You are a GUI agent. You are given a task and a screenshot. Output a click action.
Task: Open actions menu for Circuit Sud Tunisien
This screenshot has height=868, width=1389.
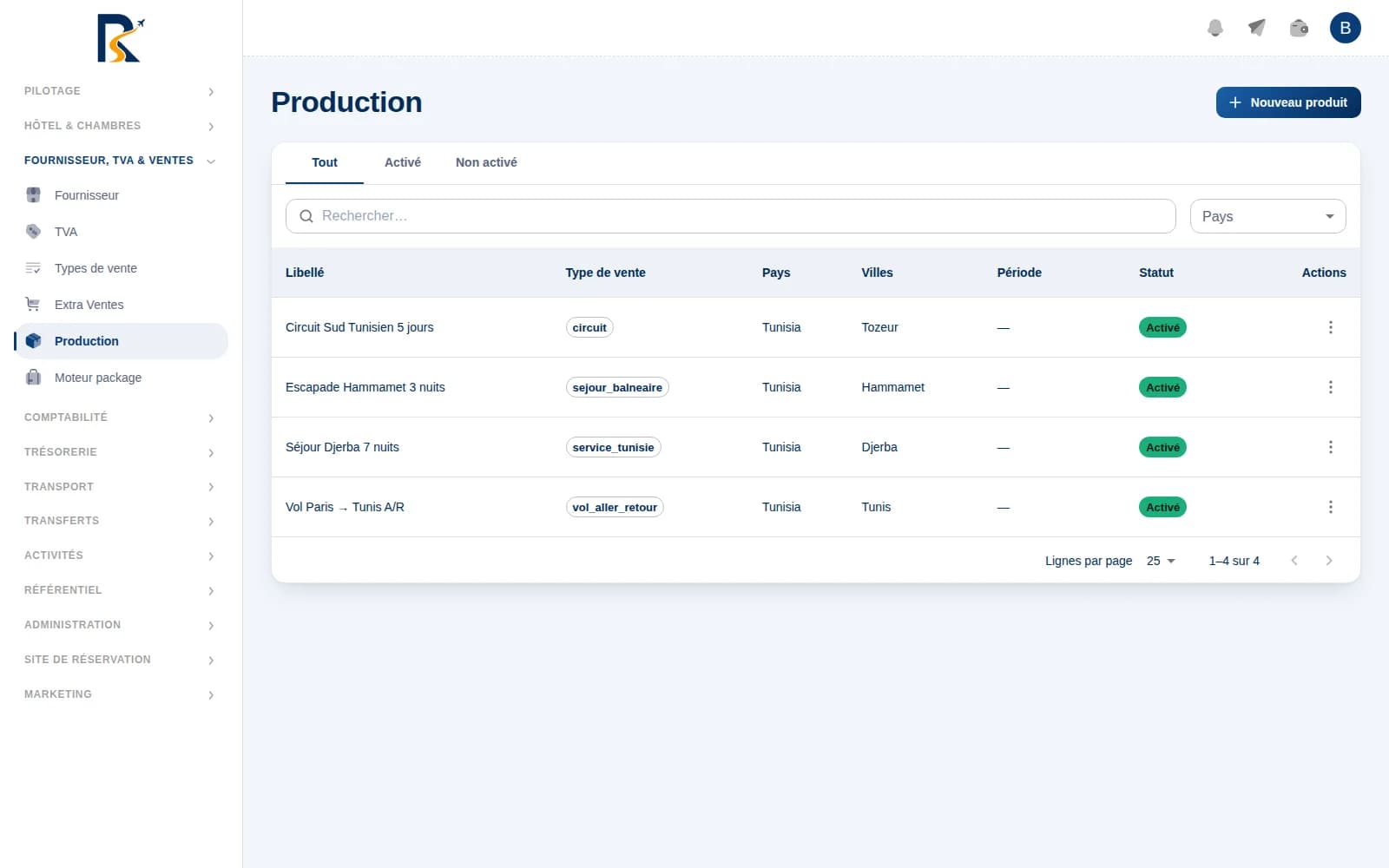tap(1330, 327)
